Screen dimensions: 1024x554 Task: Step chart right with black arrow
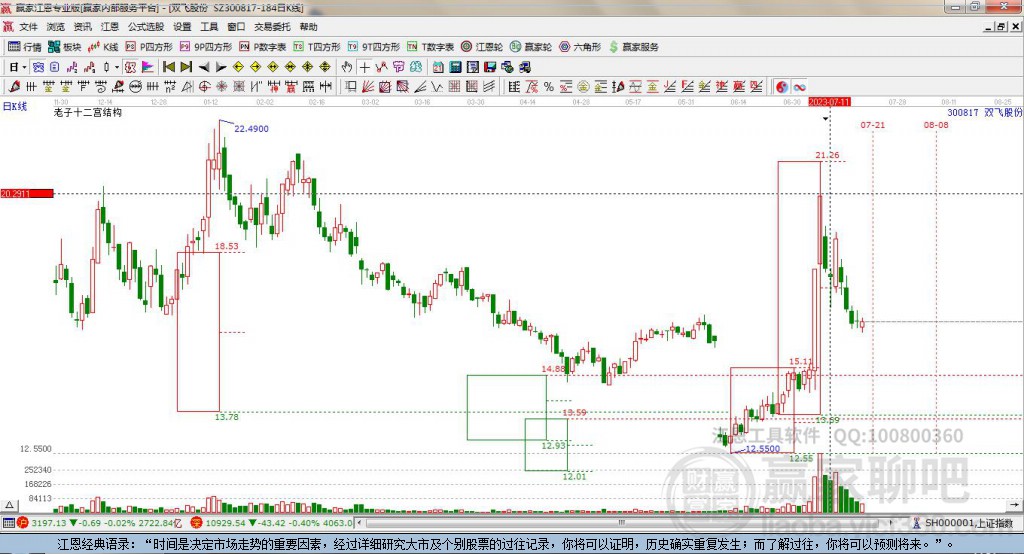[x=221, y=67]
